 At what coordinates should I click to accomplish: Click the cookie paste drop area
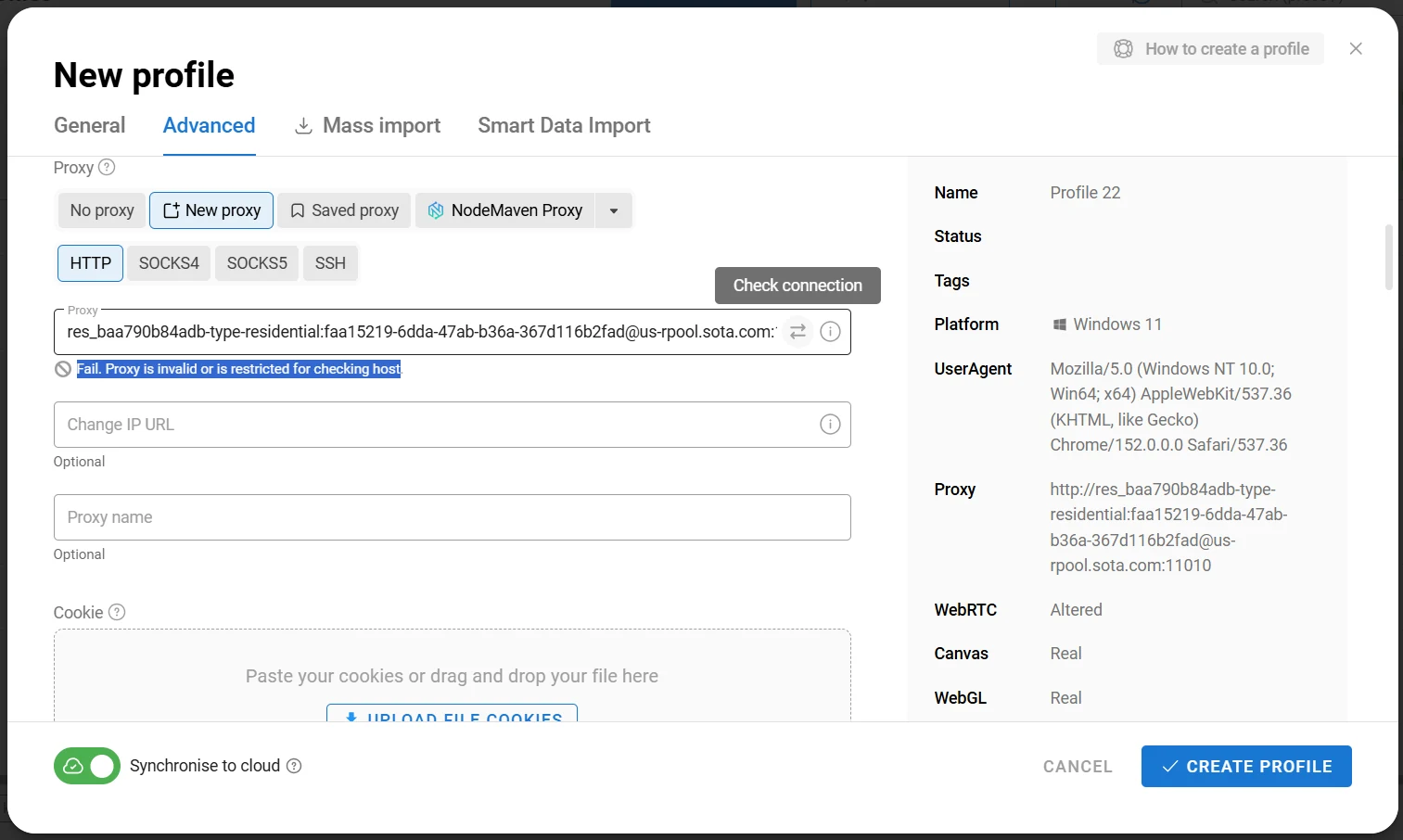453,675
